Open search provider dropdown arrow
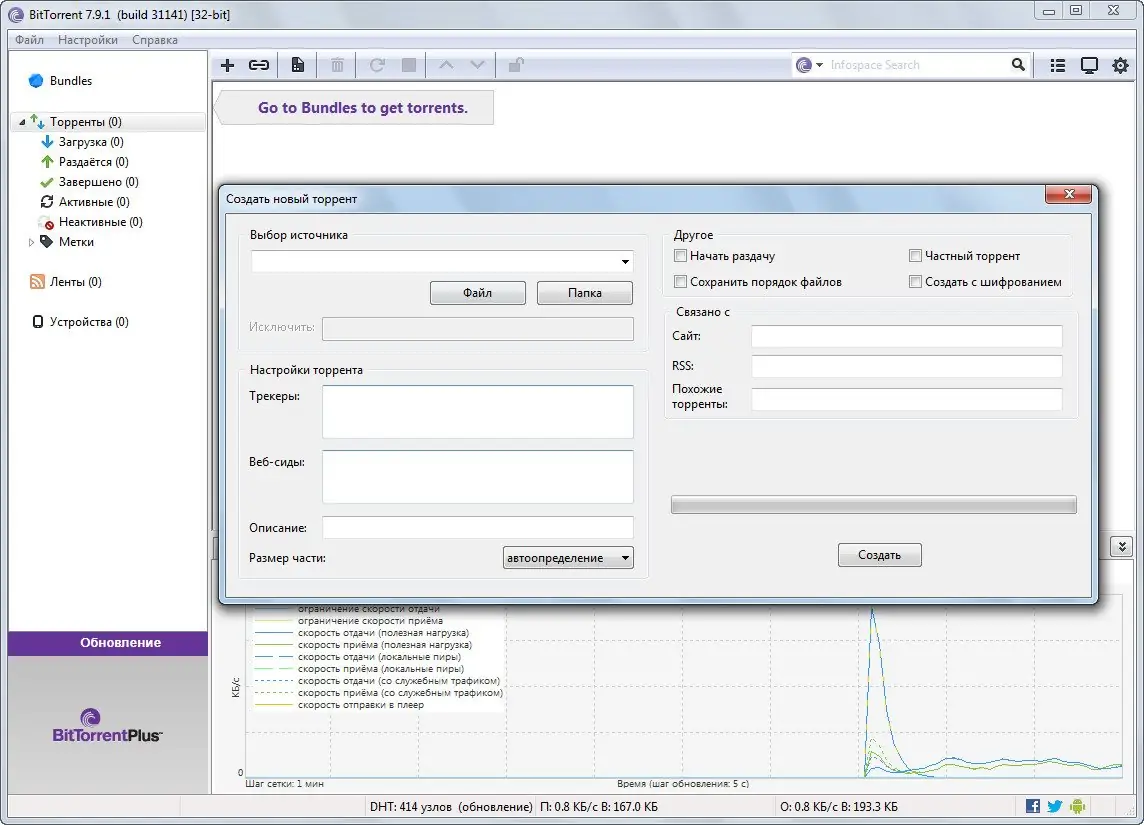The width and height of the screenshot is (1144, 825). [819, 65]
